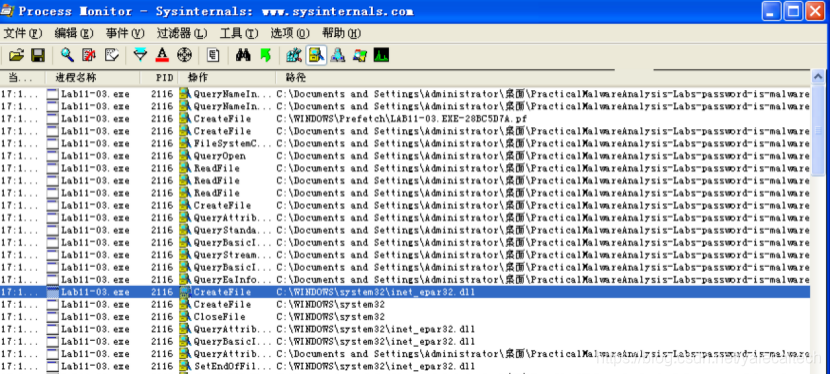Click Lab11-03.exe in the QueryOpen row

[x=95, y=156]
